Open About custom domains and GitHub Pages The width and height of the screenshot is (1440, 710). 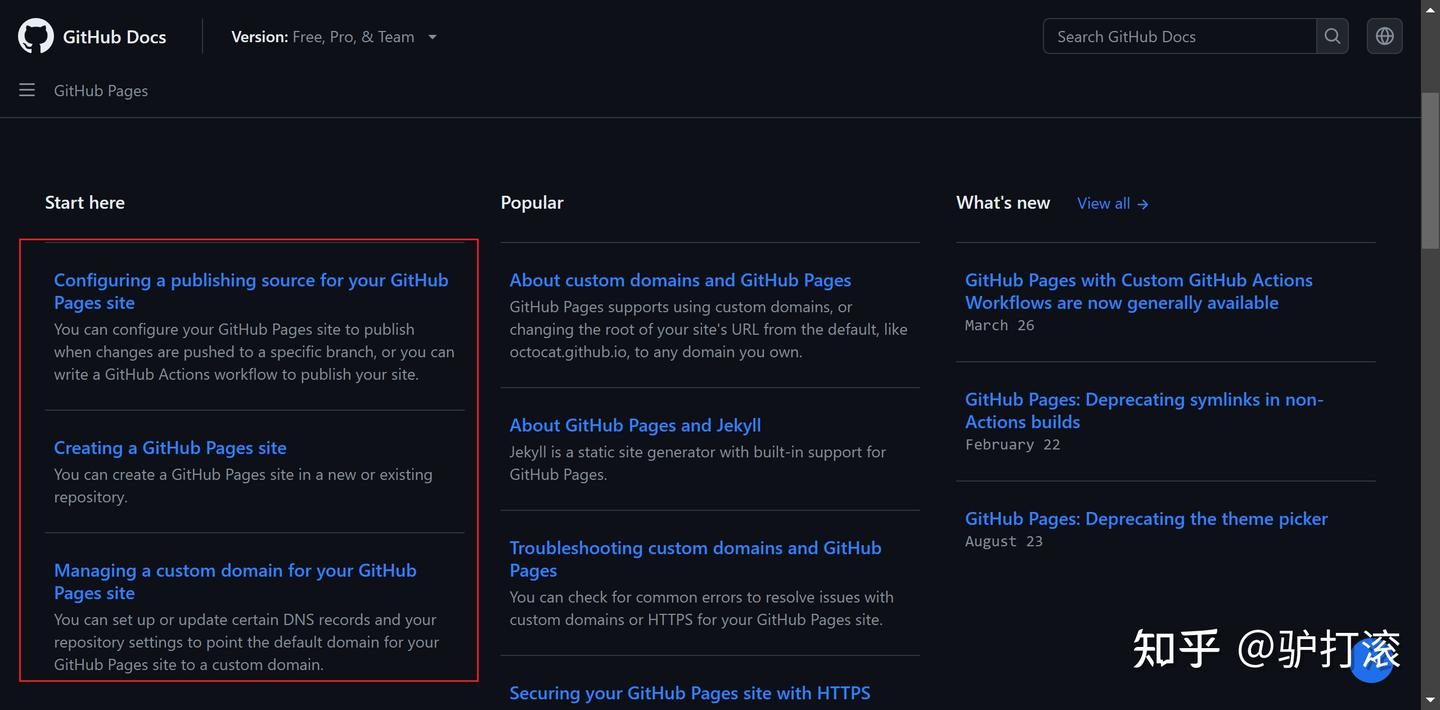pos(680,280)
